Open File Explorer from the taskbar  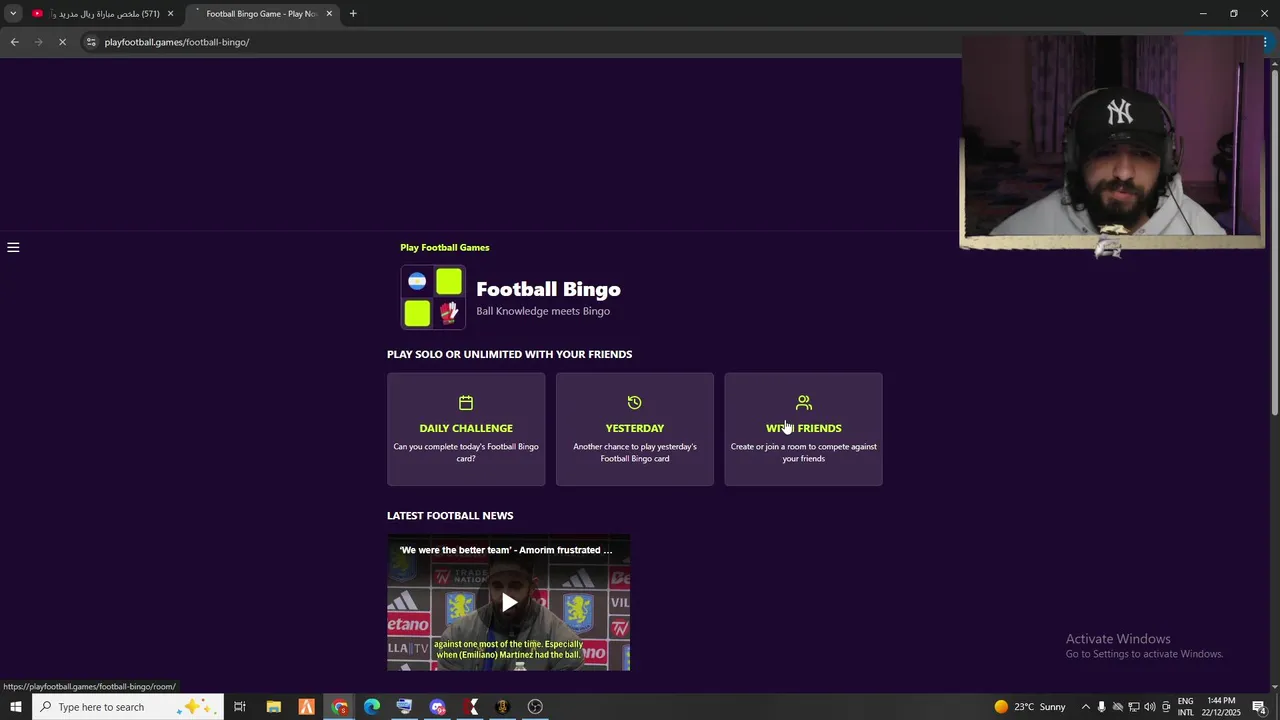[273, 707]
